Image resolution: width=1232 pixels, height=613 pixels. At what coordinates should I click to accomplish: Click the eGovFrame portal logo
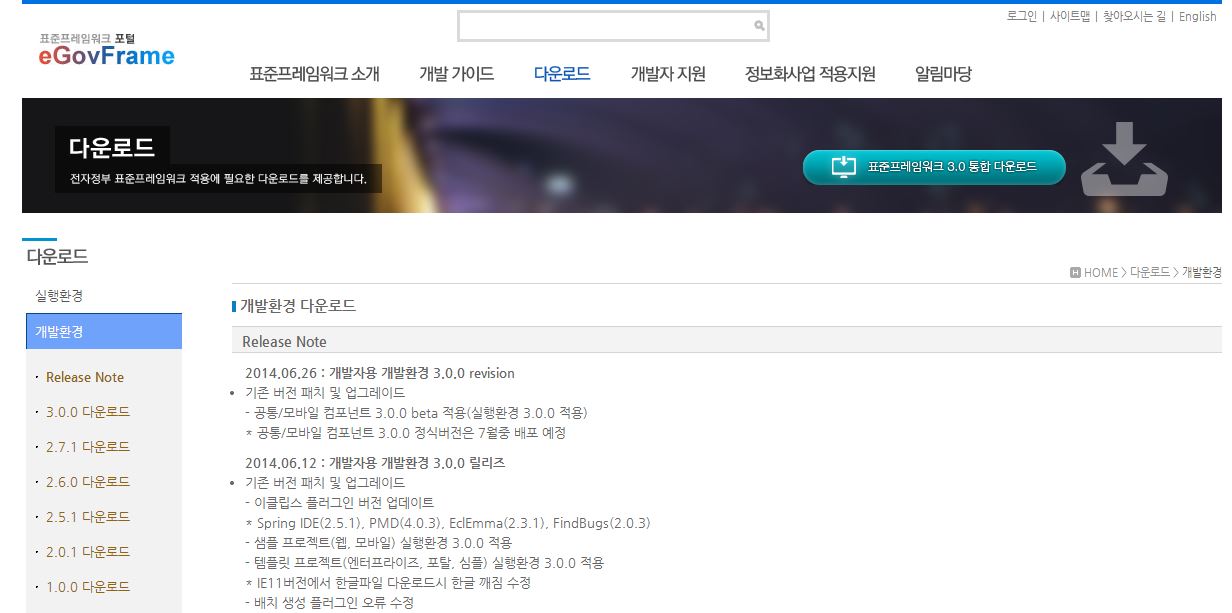tap(106, 51)
